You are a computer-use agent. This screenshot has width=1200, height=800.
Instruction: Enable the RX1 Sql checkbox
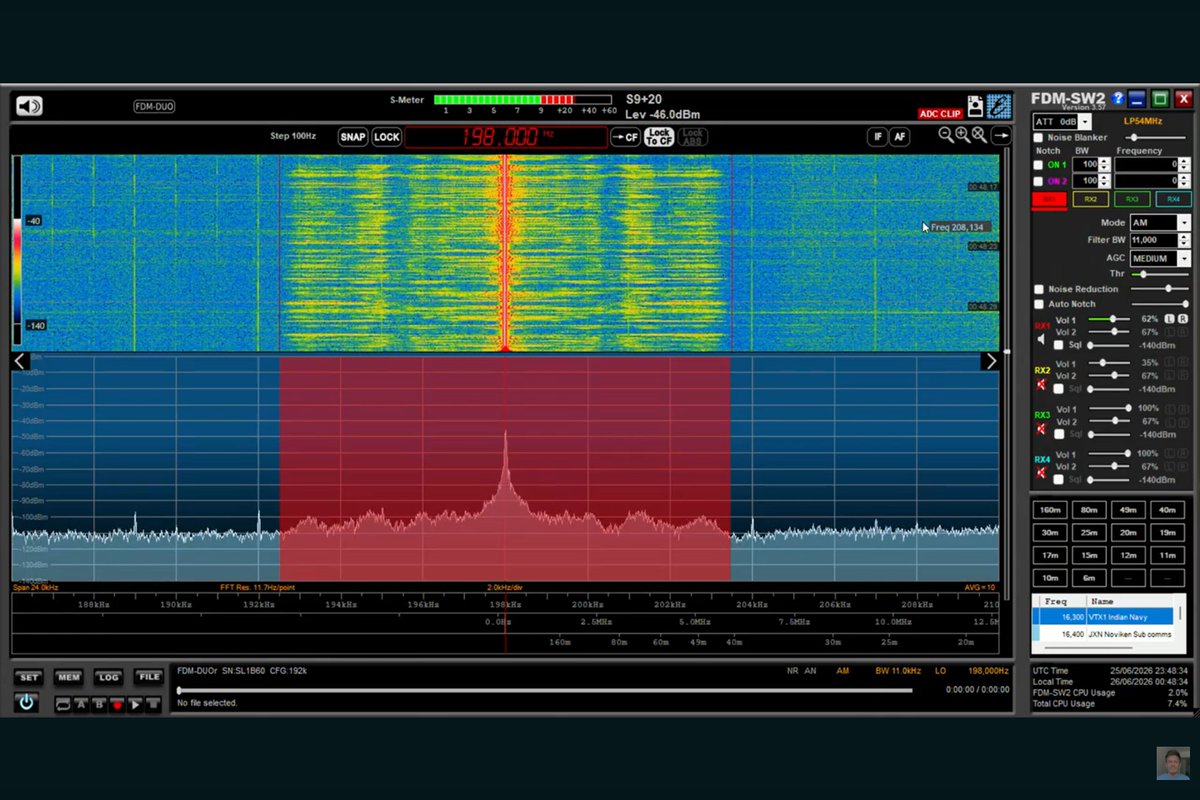1059,344
